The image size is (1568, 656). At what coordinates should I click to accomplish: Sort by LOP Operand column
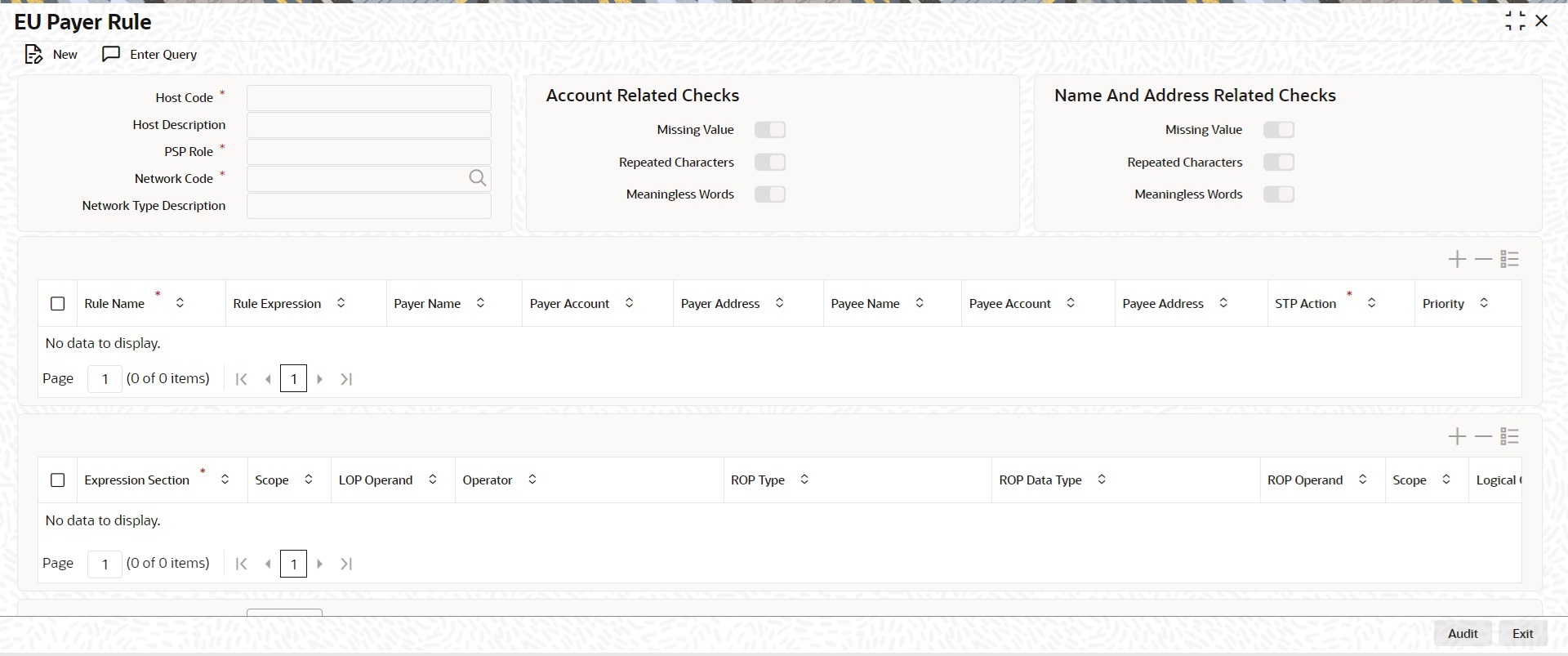432,480
